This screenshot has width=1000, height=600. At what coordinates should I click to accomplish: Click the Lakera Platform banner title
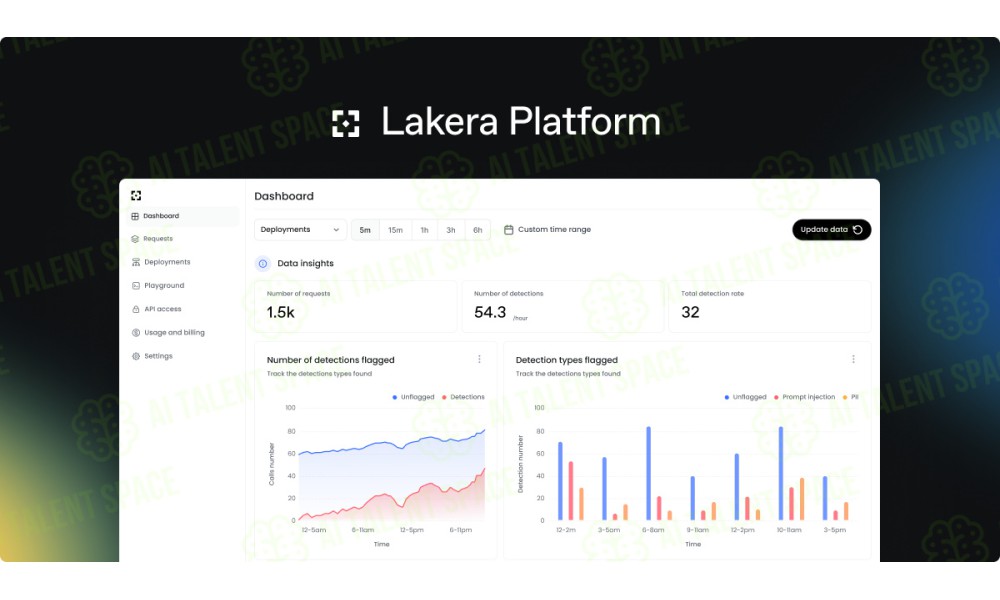[x=521, y=121]
